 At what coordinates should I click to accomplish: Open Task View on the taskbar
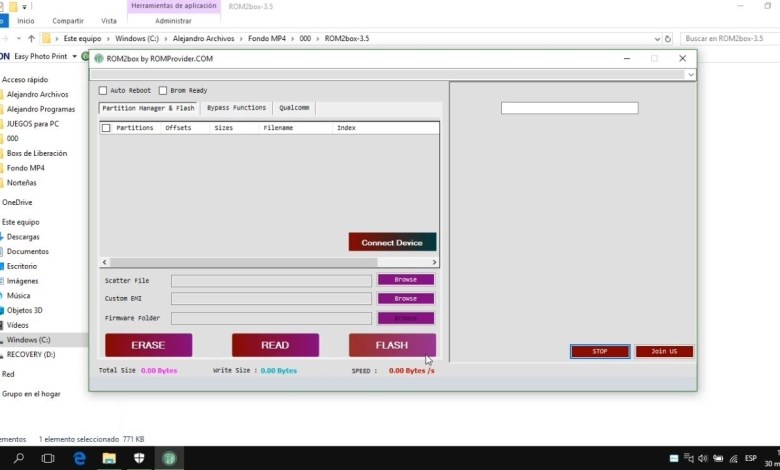tap(48, 458)
